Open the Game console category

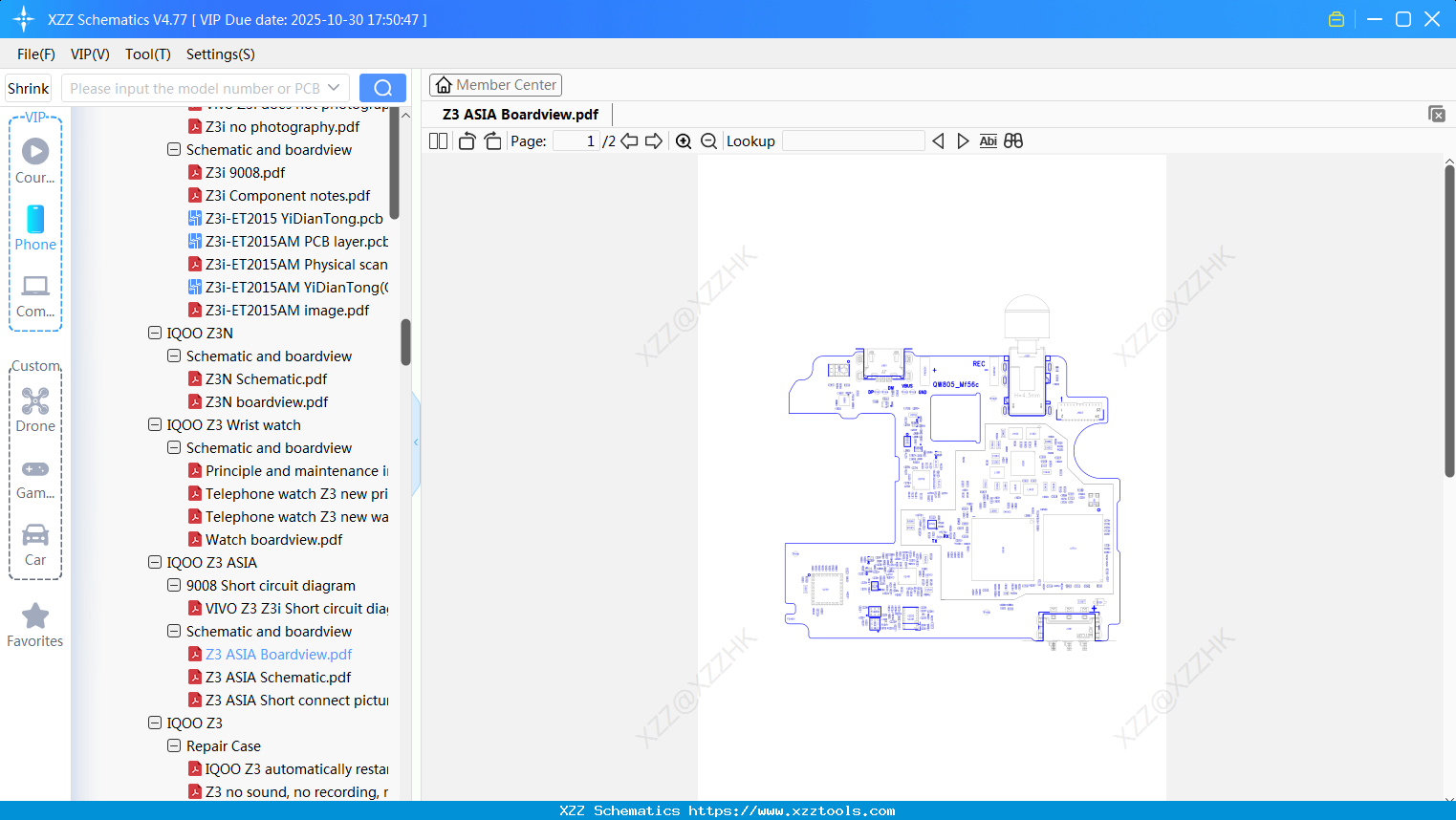click(35, 478)
